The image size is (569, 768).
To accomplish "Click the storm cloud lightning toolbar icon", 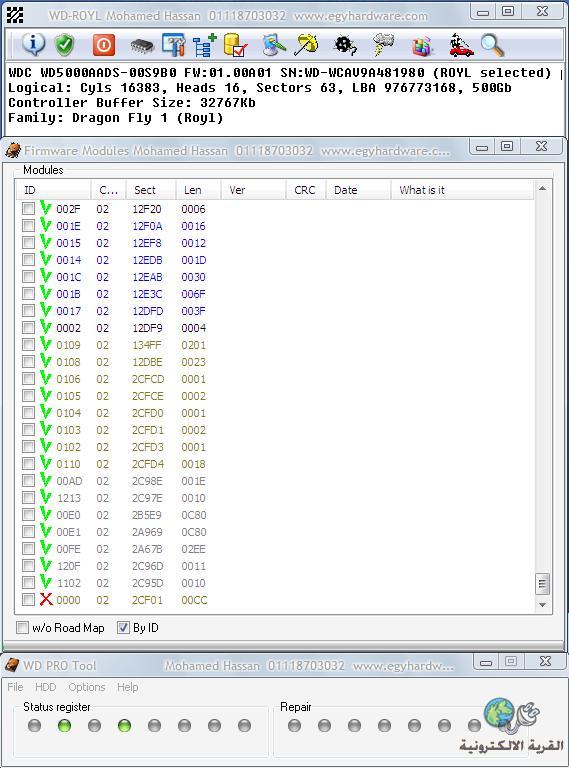I will [383, 45].
